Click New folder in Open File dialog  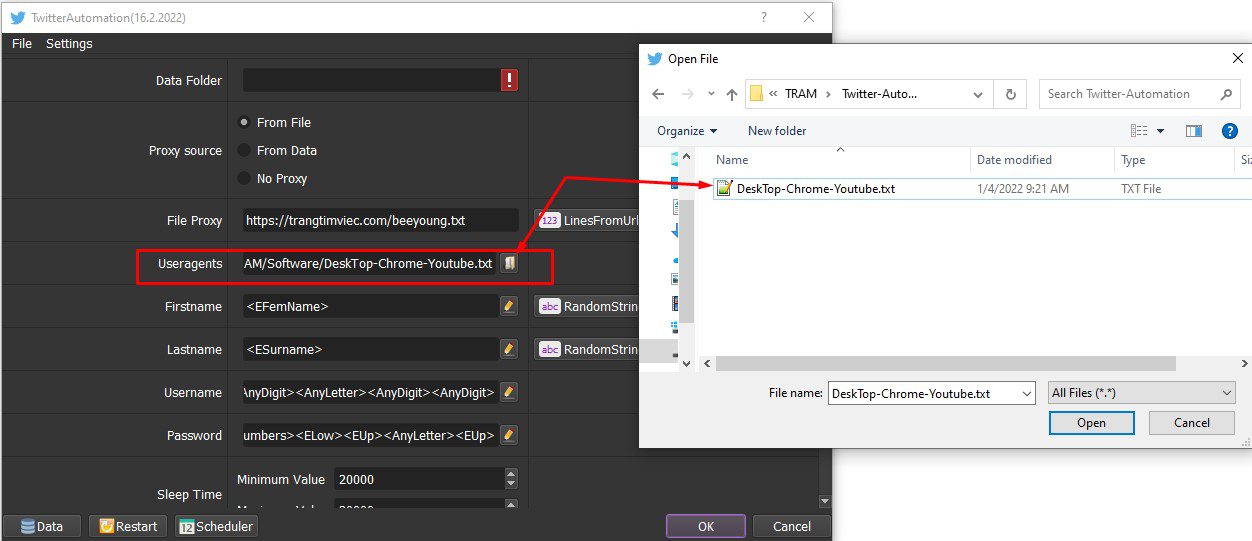click(x=777, y=131)
